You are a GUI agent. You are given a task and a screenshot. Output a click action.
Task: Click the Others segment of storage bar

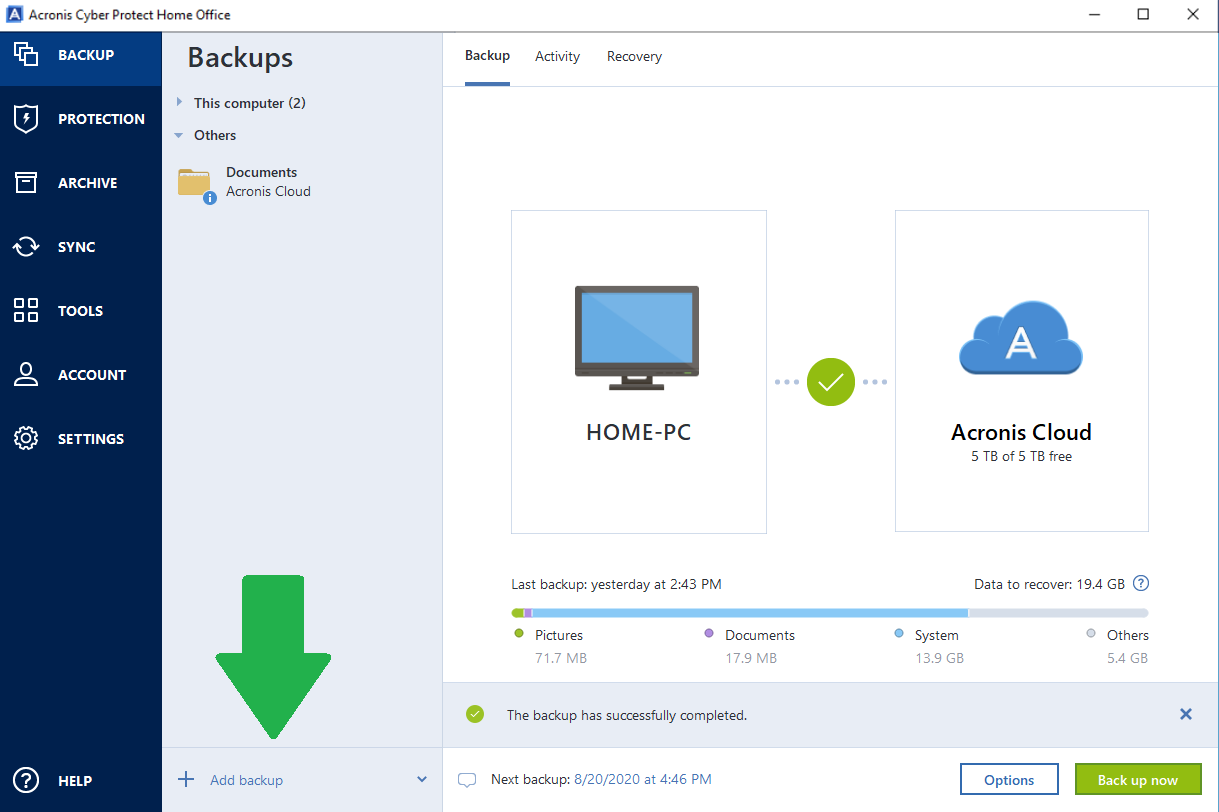tap(1058, 613)
